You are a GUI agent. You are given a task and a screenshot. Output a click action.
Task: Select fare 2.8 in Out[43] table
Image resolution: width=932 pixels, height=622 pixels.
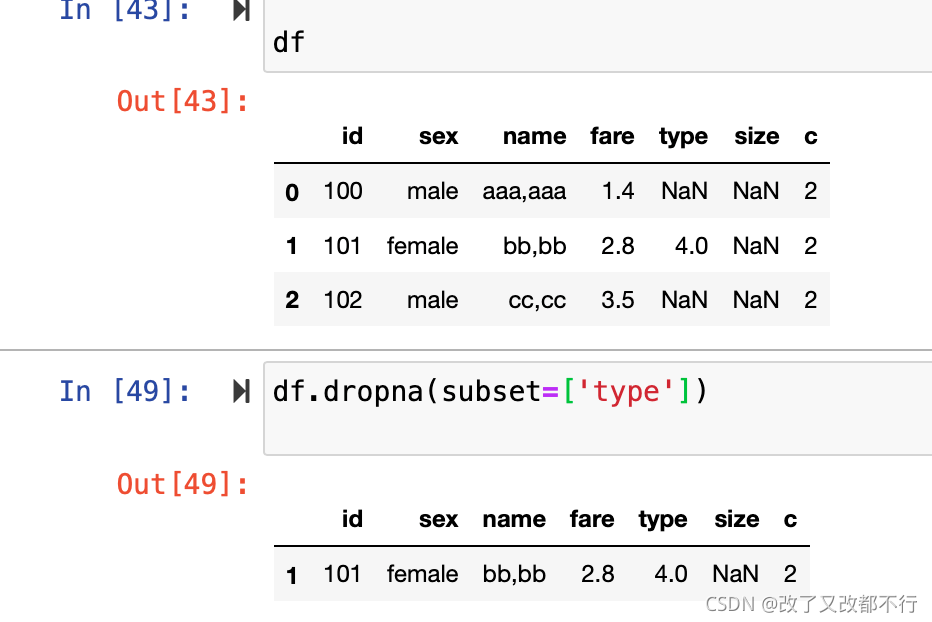point(618,246)
